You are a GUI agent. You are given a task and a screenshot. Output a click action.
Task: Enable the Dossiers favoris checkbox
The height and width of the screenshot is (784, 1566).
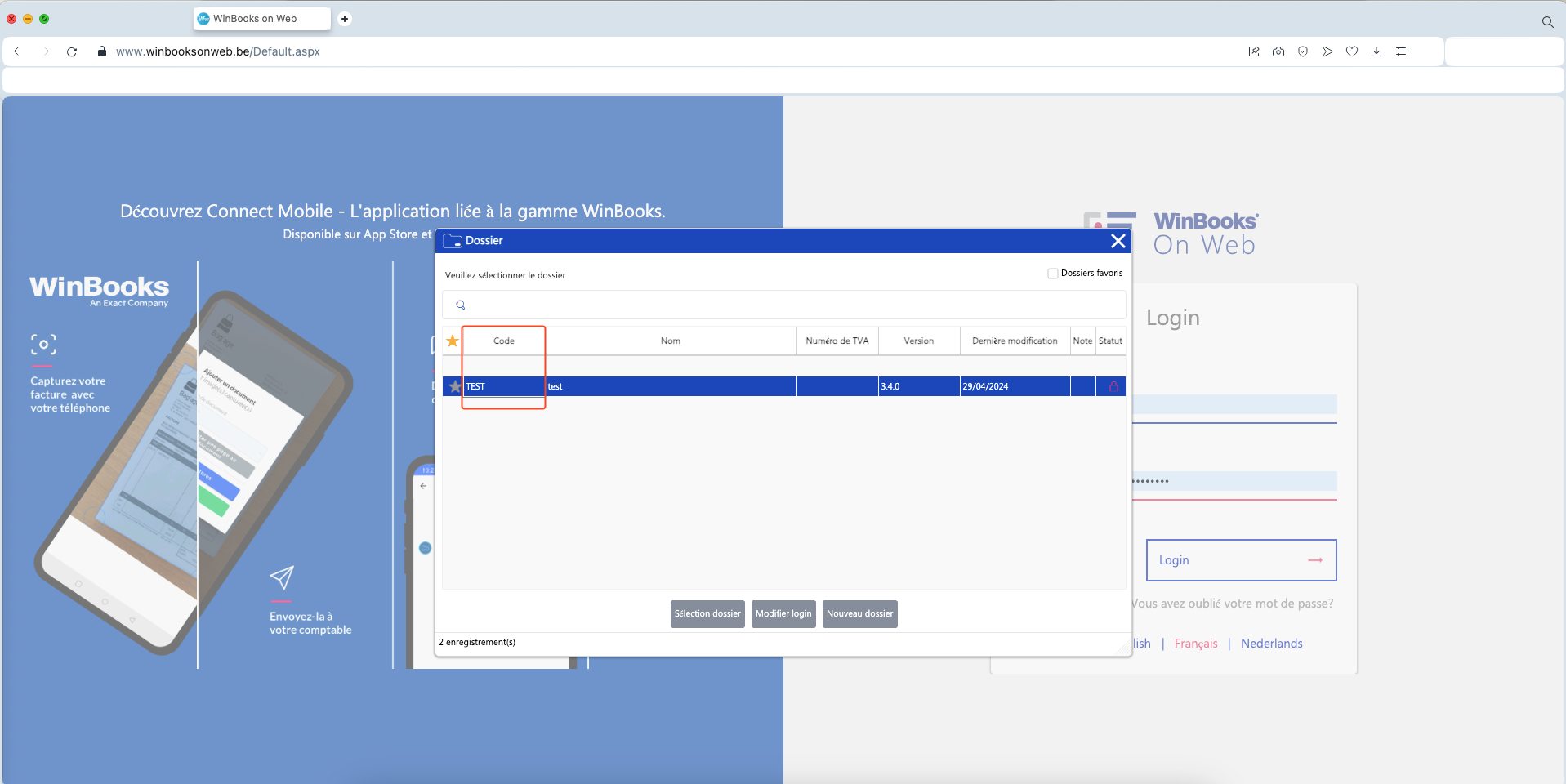coord(1053,274)
